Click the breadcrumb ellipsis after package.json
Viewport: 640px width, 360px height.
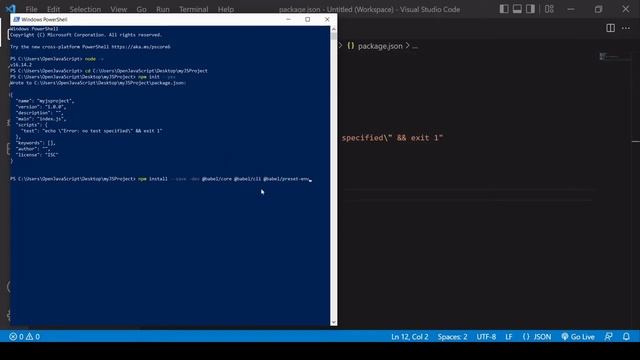tap(415, 47)
